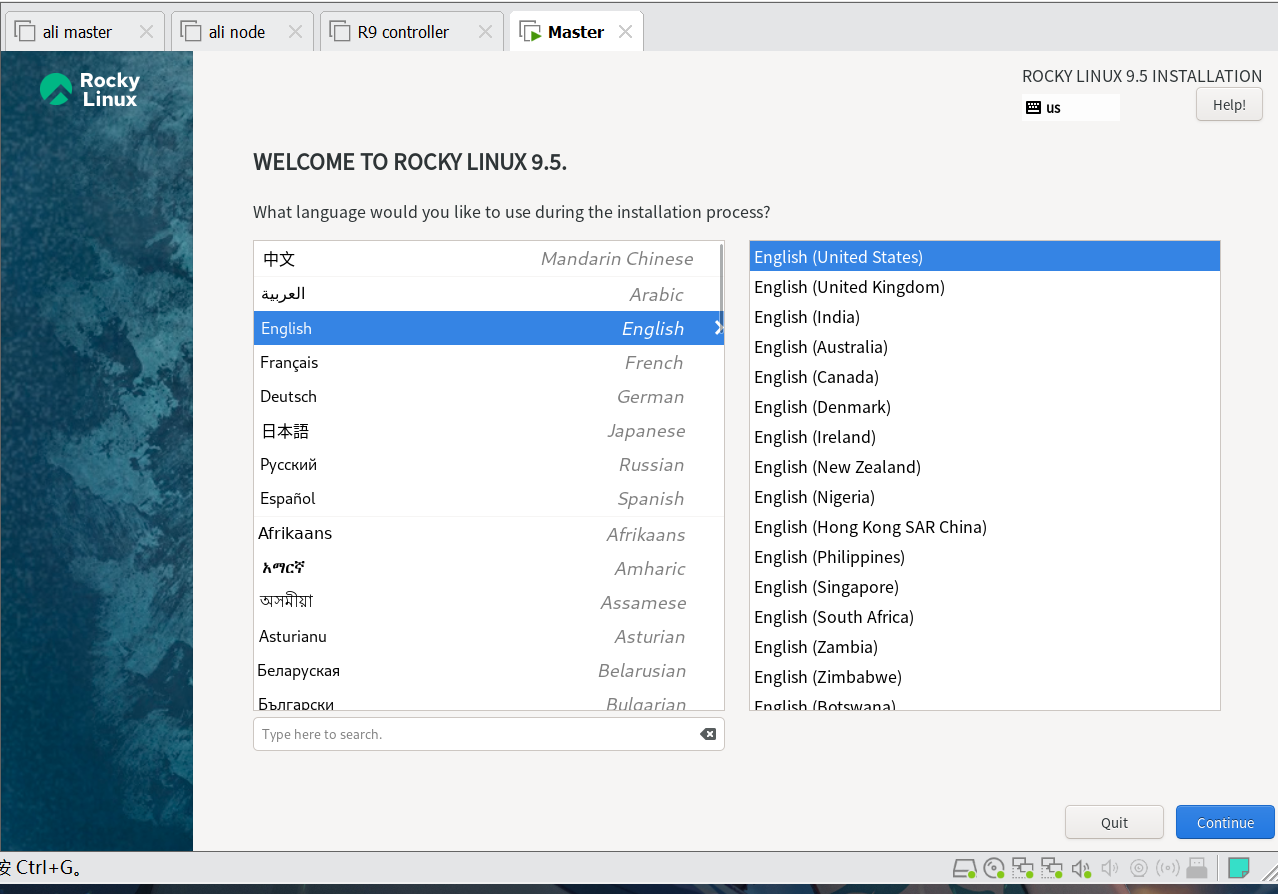Choose English (Canada) locale
Viewport: 1278px width, 894px height.
tap(985, 377)
